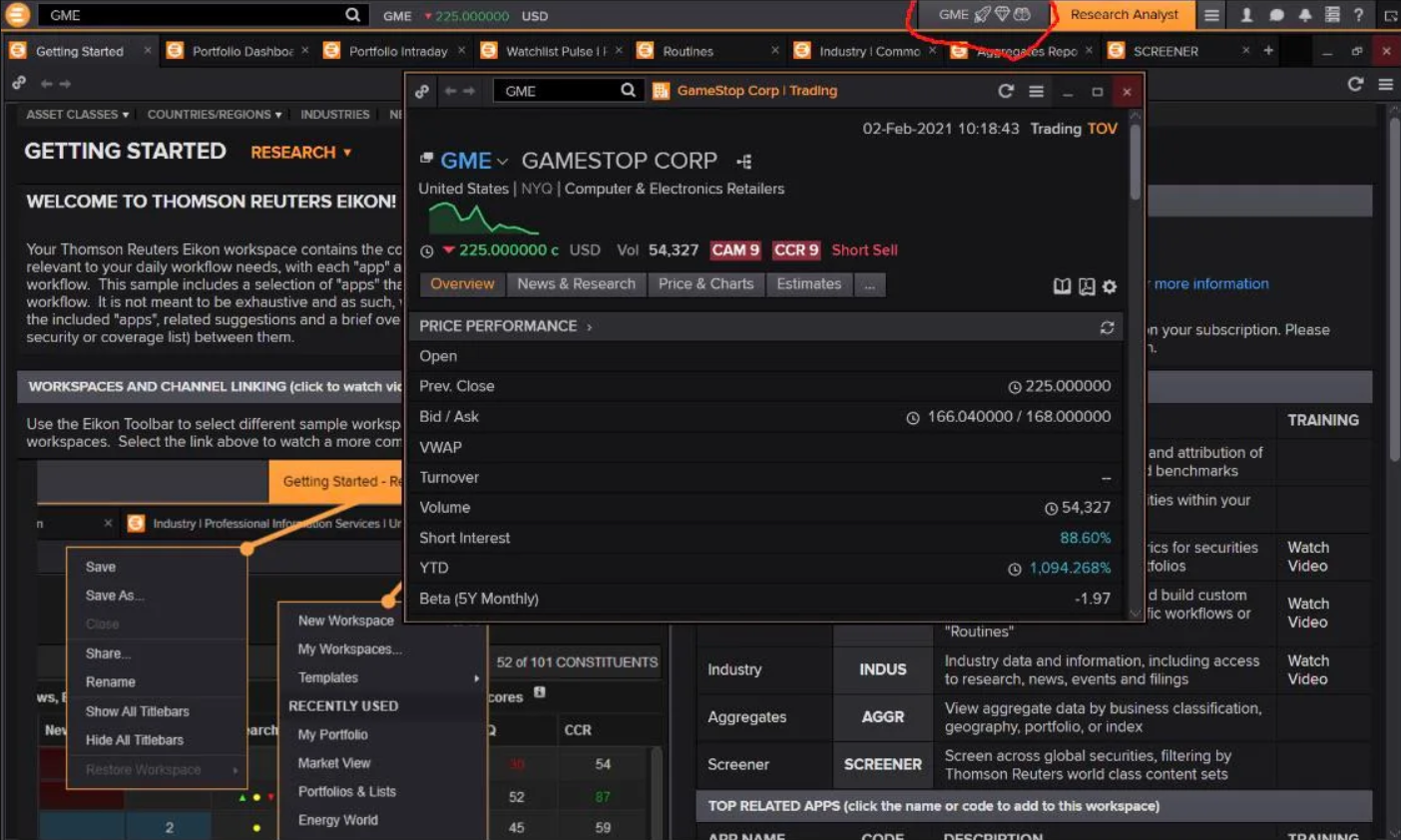
Task: Click the CAM 9 badge
Action: coord(735,250)
